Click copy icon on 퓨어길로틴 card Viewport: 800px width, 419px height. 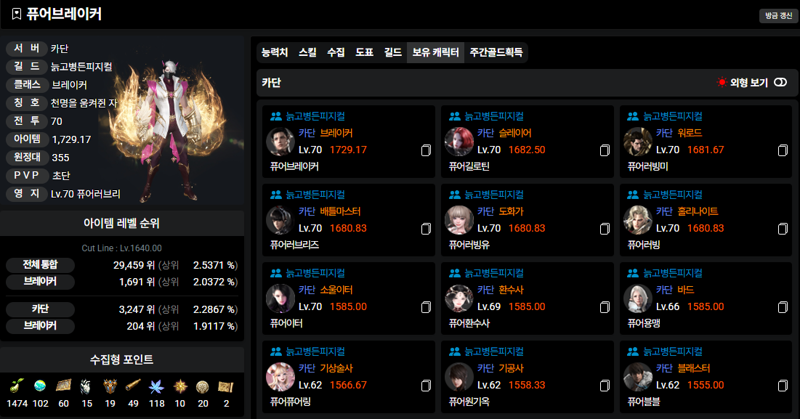click(605, 150)
